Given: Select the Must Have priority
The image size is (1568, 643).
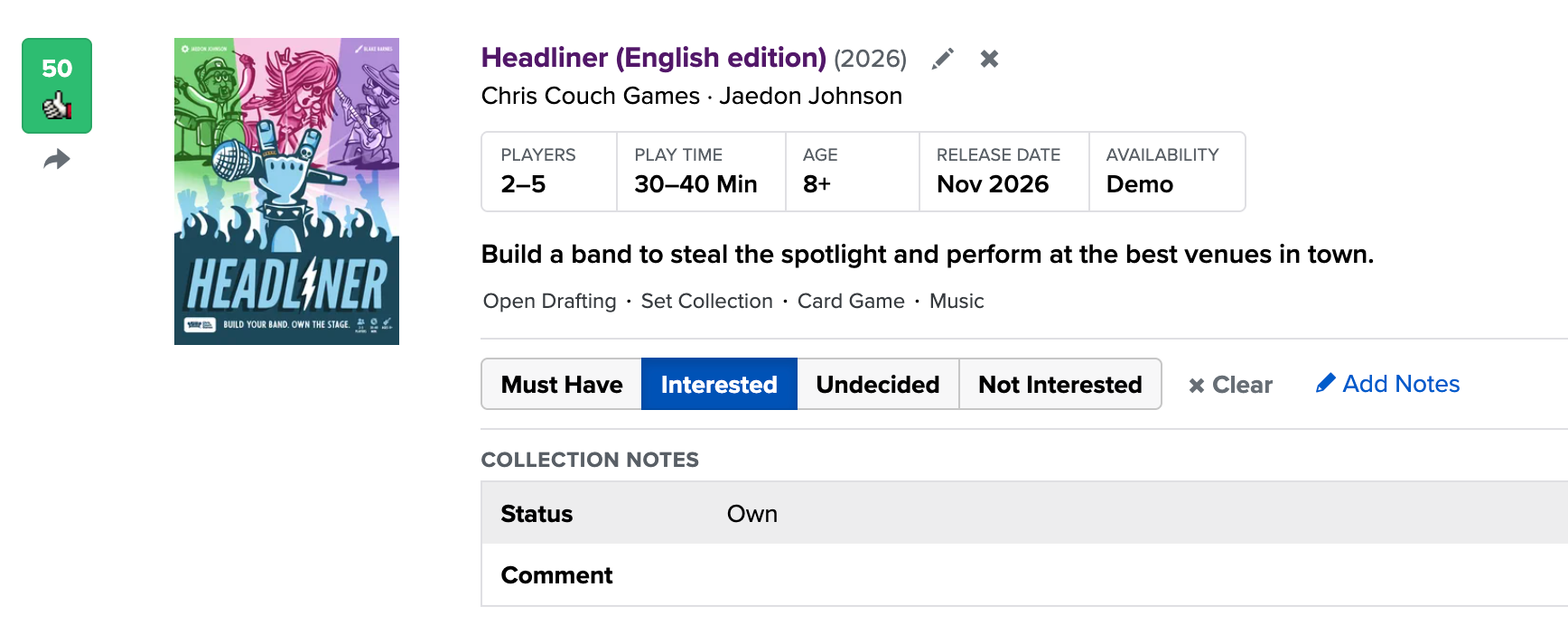Looking at the screenshot, I should (562, 384).
